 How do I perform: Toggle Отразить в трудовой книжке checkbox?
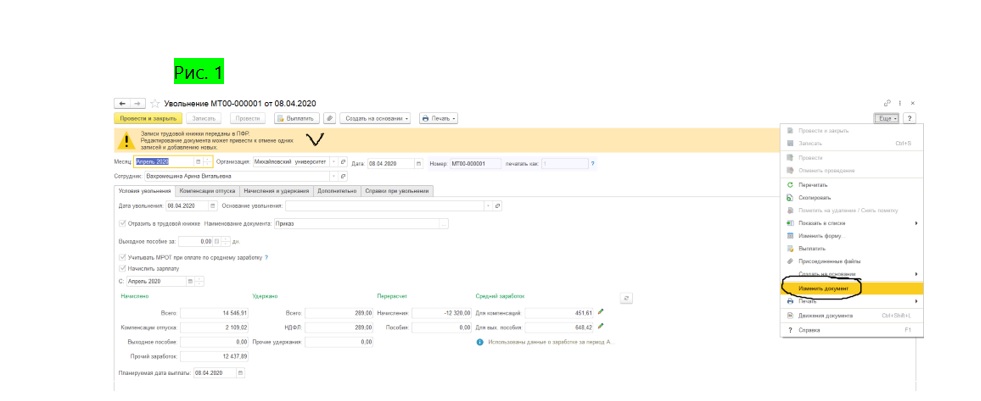click(122, 223)
